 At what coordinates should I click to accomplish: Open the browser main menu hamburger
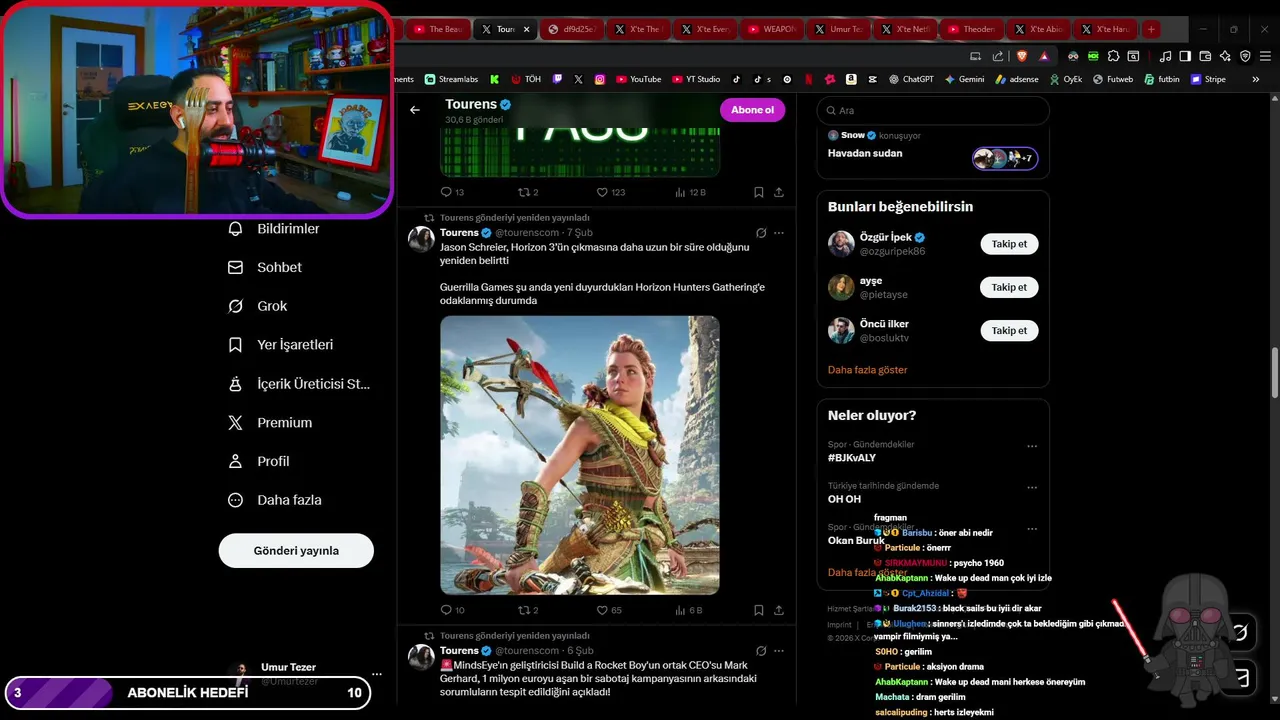(x=1267, y=56)
